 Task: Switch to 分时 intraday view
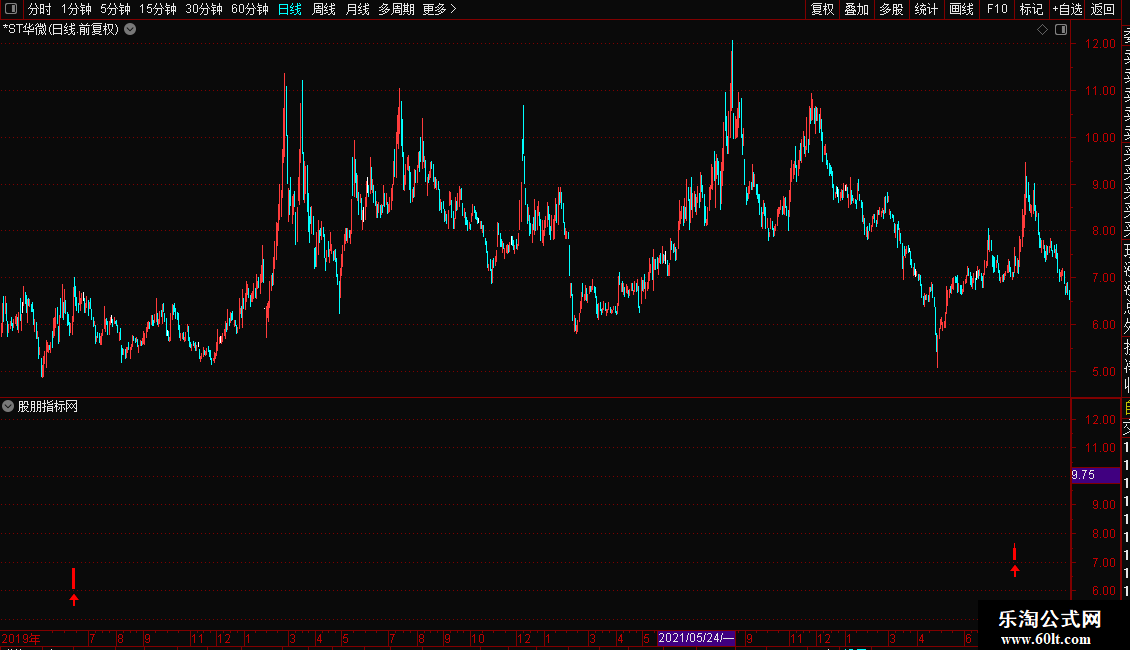coord(40,9)
